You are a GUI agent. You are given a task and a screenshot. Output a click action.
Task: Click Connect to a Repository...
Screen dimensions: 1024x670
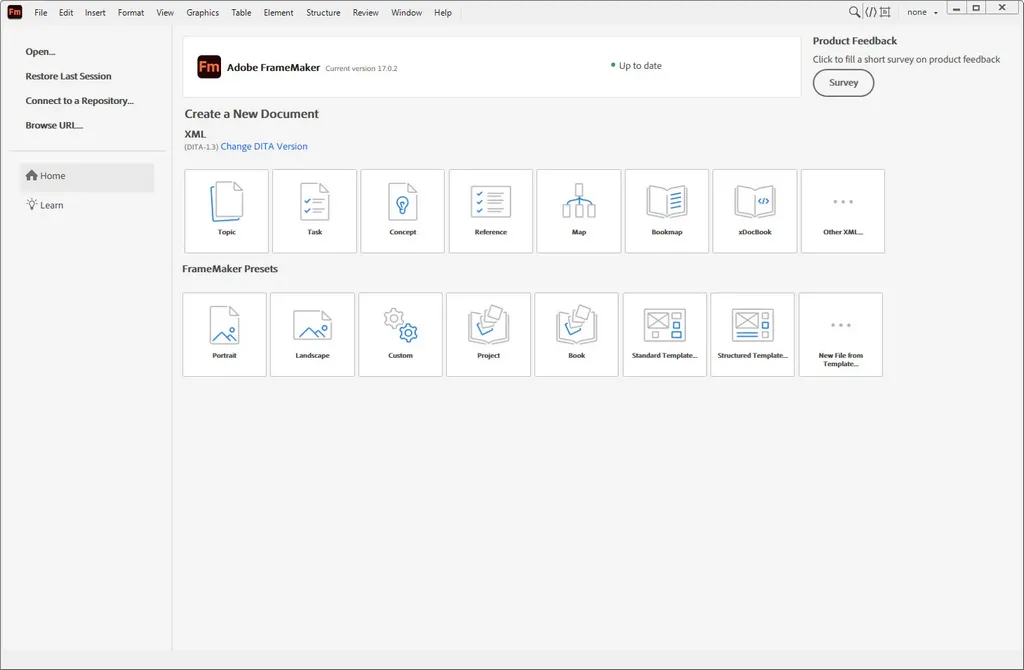[79, 101]
